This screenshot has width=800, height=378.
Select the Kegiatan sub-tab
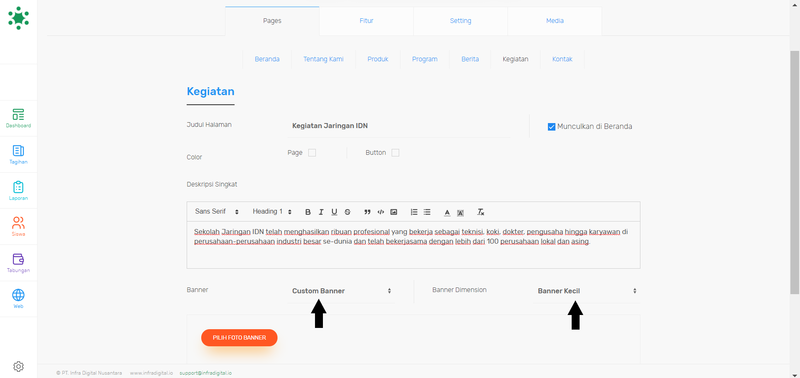(515, 59)
